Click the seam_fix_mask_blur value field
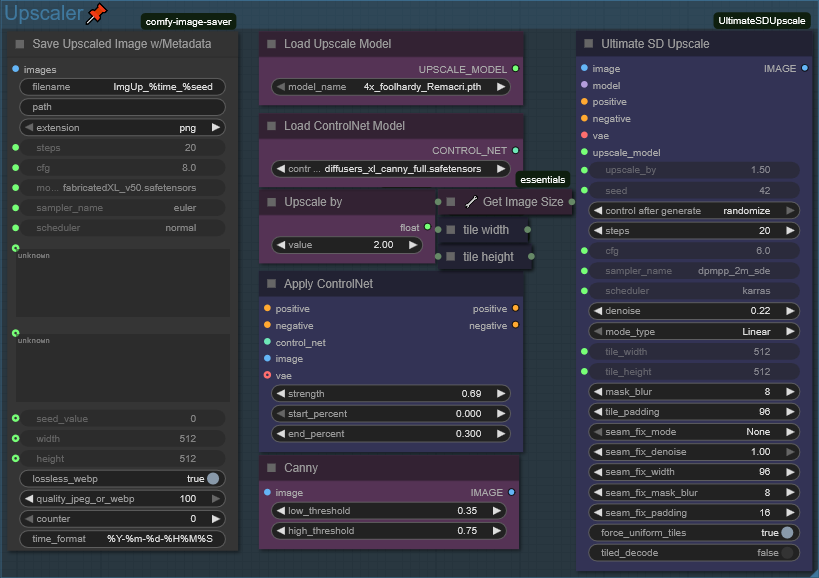 (694, 492)
